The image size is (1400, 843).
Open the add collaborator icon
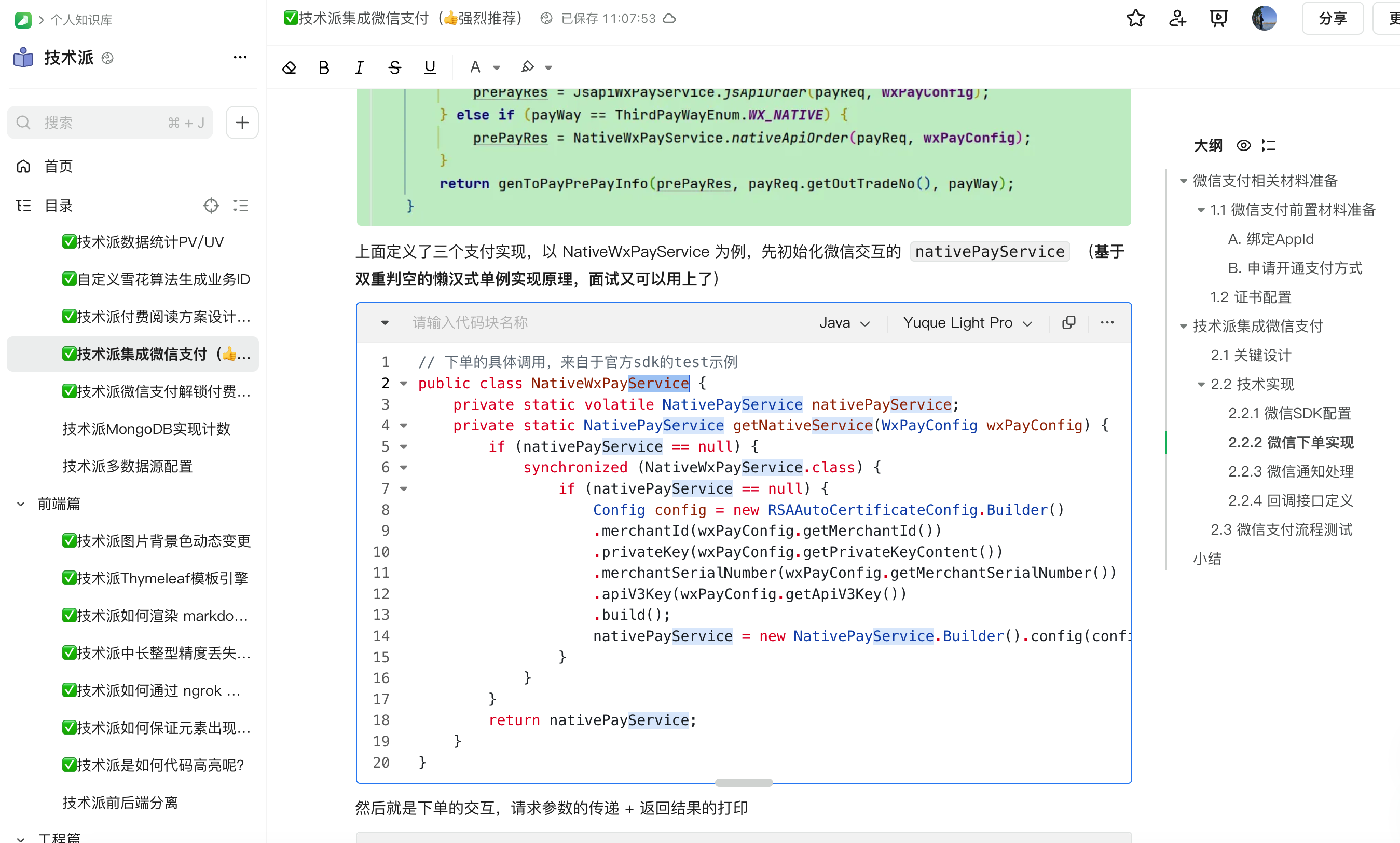(1177, 18)
